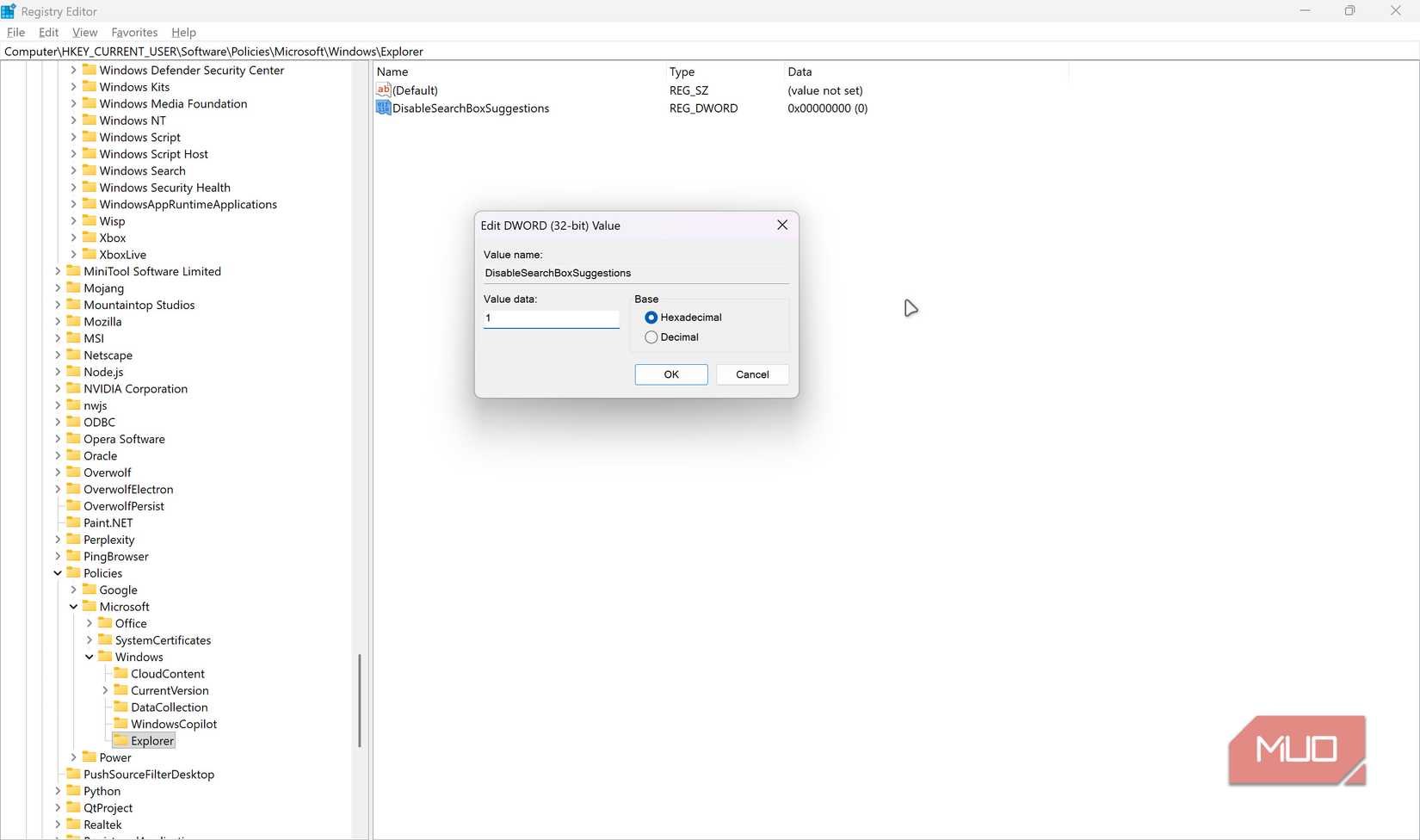
Task: Collapse the Microsoft node under Policies
Action: coord(73,607)
